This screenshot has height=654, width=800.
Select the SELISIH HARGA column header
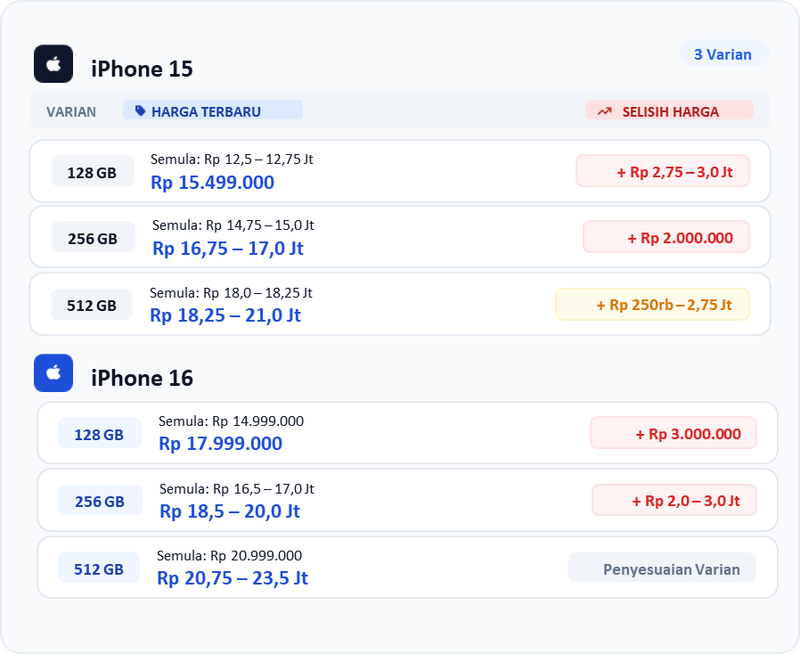(x=669, y=110)
